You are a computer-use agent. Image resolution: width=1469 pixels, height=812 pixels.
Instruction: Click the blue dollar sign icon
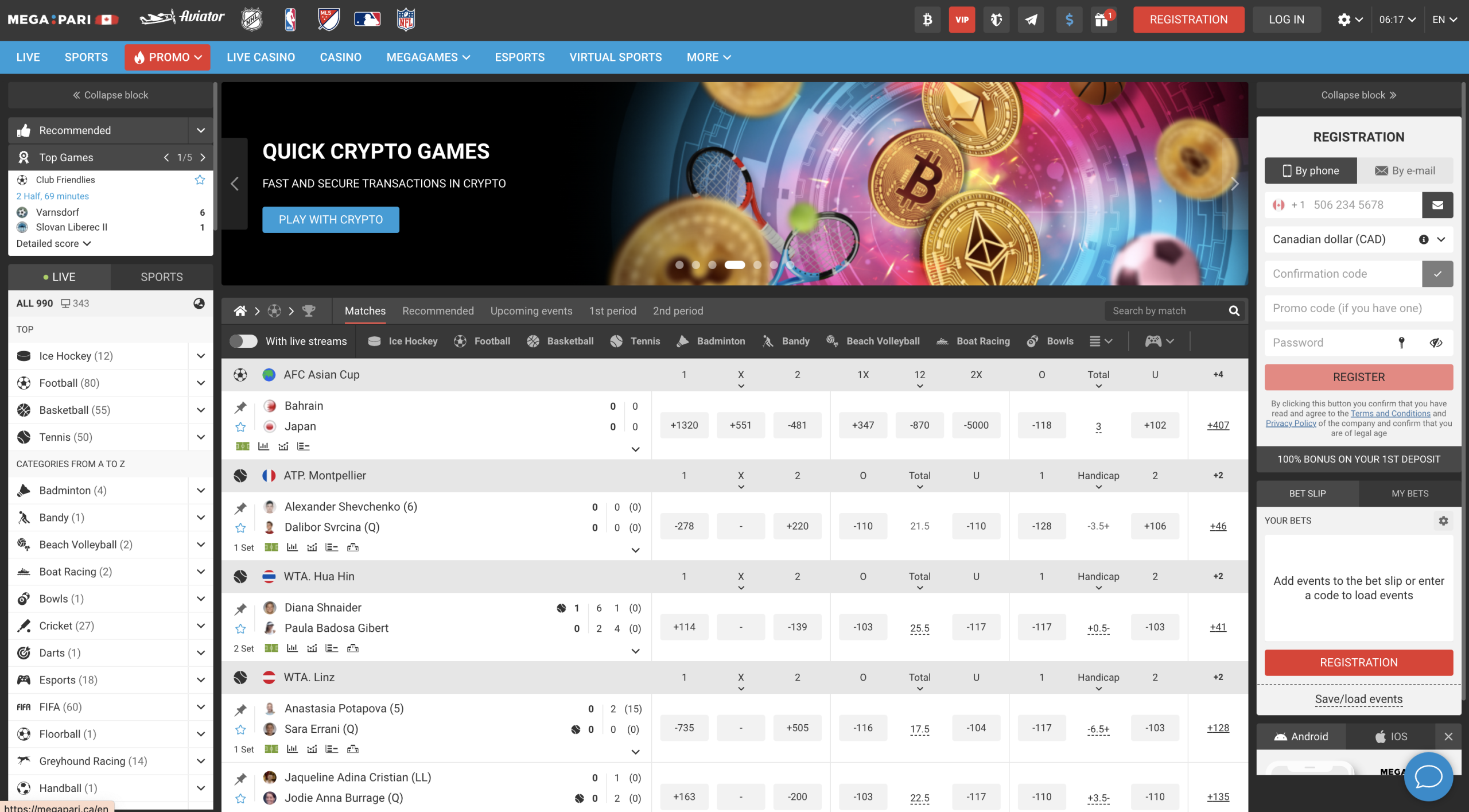[x=1069, y=20]
